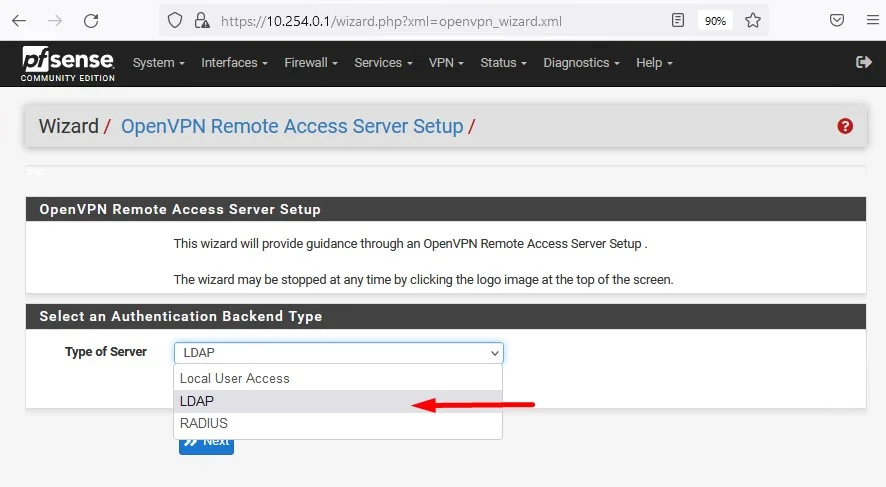Bookmark this page with the star icon
The width and height of the screenshot is (886, 487).
753,21
